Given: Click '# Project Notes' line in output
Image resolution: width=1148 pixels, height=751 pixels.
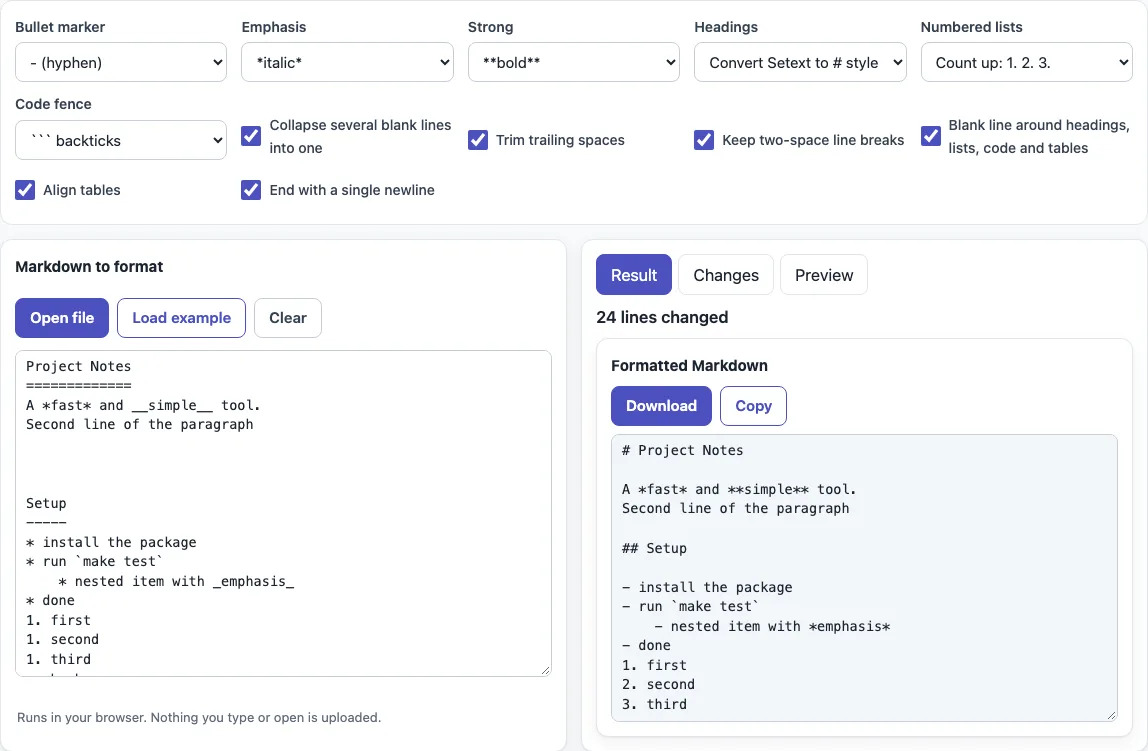Looking at the screenshot, I should [682, 450].
